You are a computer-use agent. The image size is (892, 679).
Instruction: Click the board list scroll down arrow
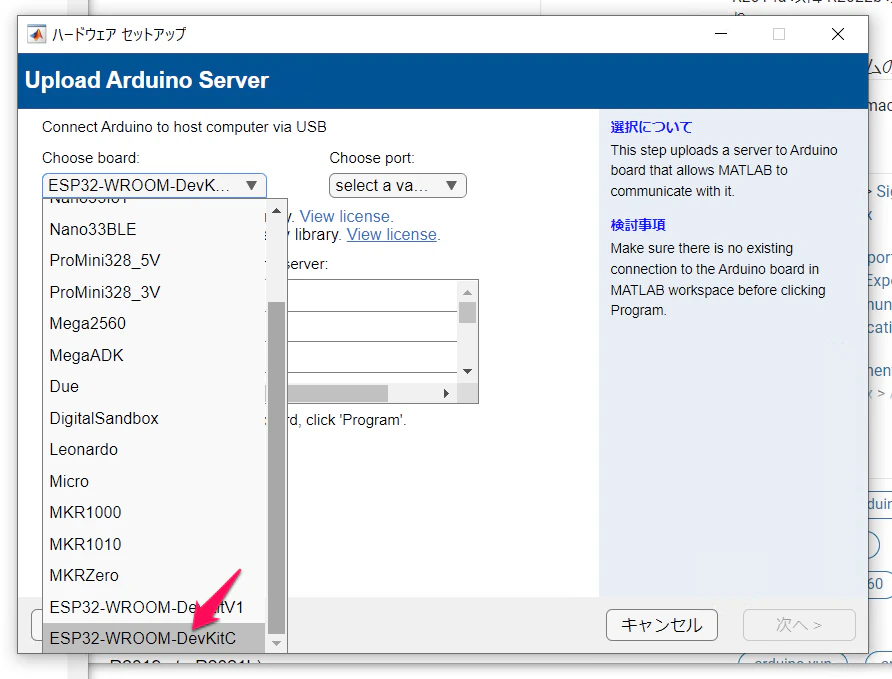276,643
